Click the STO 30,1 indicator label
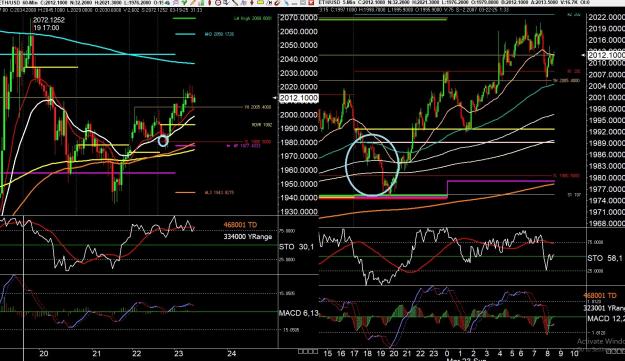Screen dimensions: 625x361 pyautogui.click(x=297, y=247)
